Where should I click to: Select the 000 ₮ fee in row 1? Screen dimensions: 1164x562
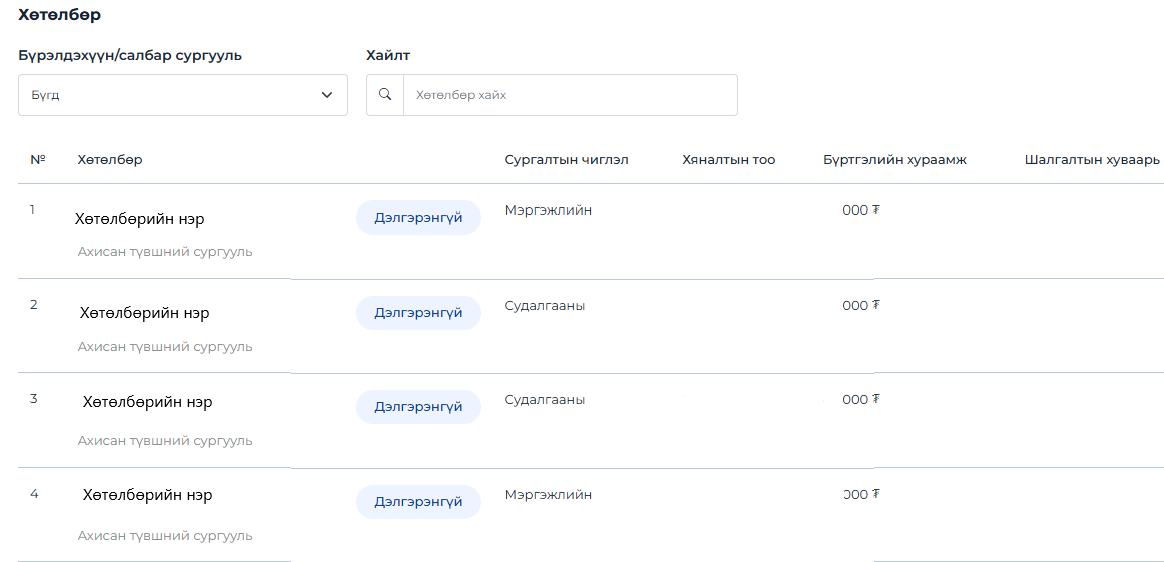coord(861,210)
